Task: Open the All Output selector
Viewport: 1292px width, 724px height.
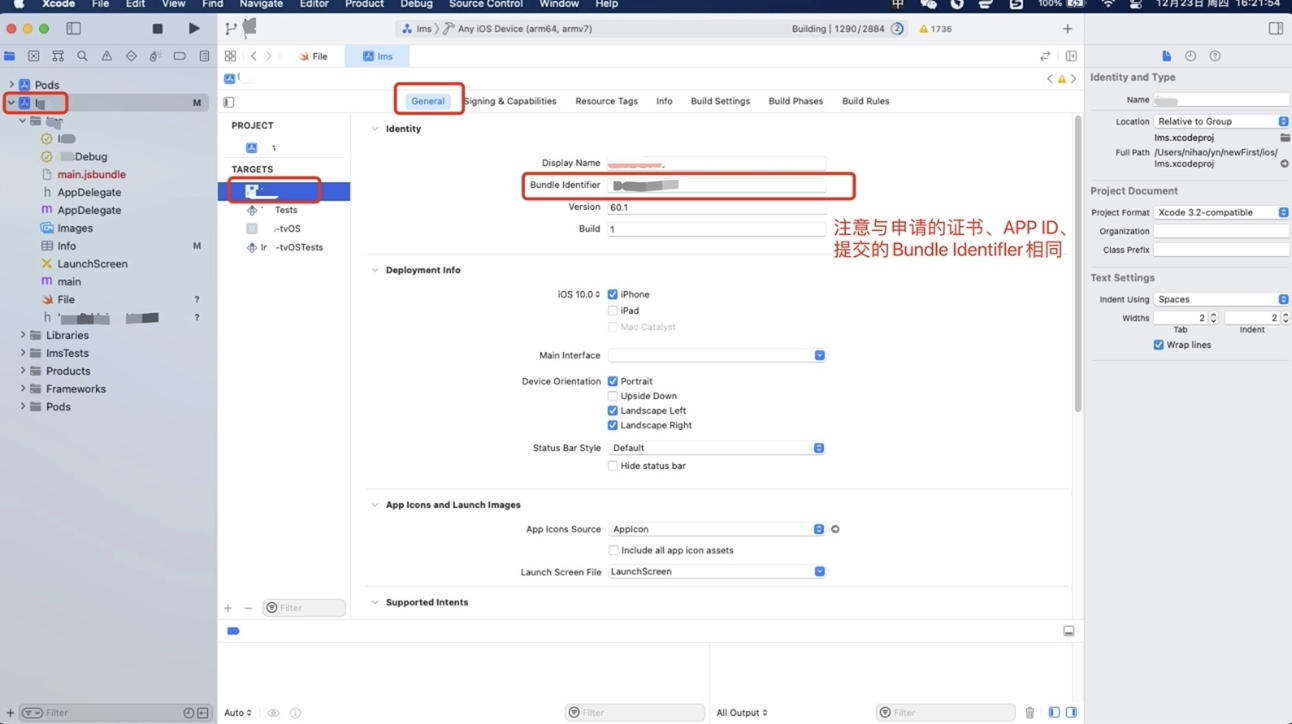Action: [x=742, y=713]
